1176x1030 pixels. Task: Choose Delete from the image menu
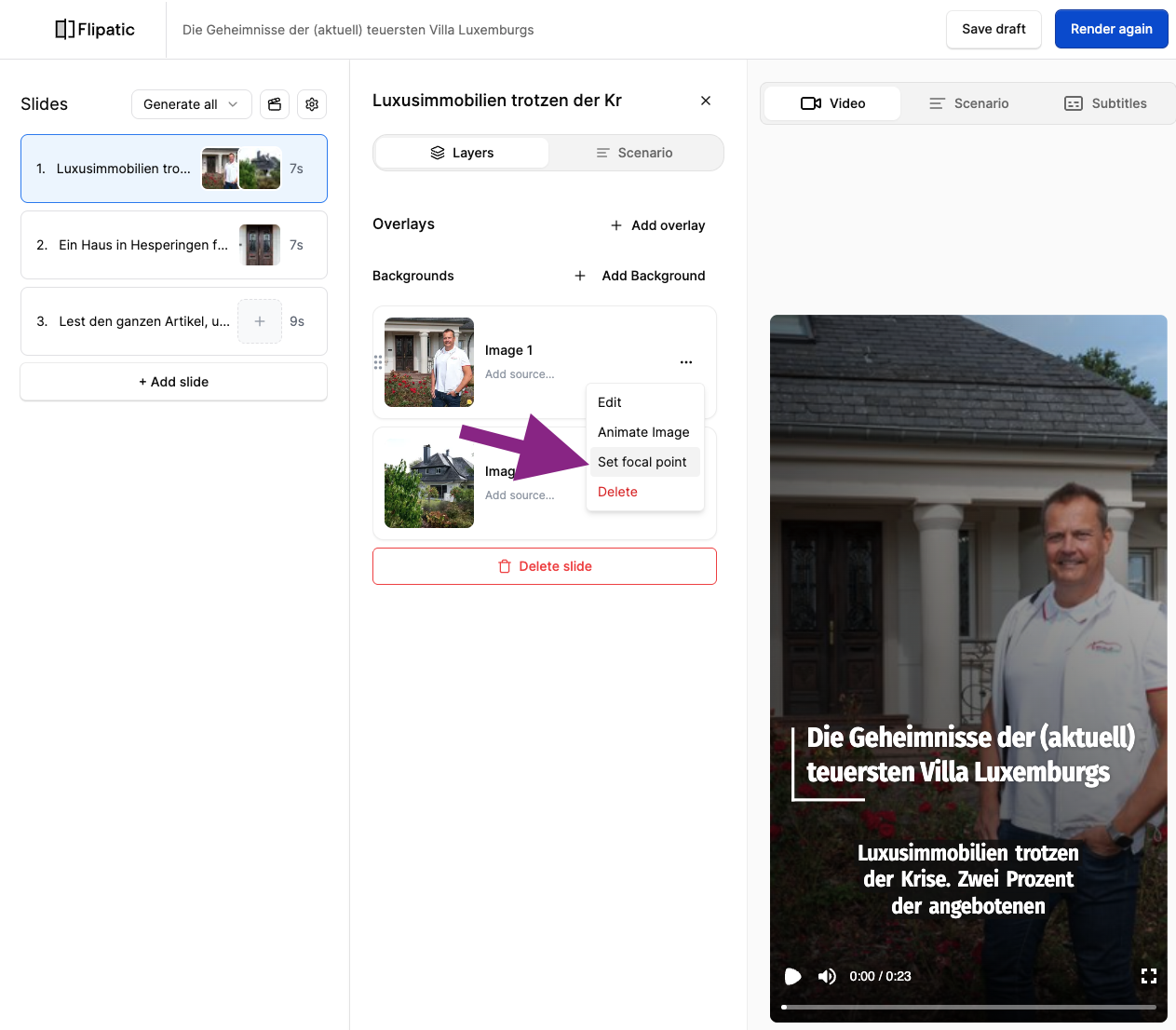click(644, 492)
